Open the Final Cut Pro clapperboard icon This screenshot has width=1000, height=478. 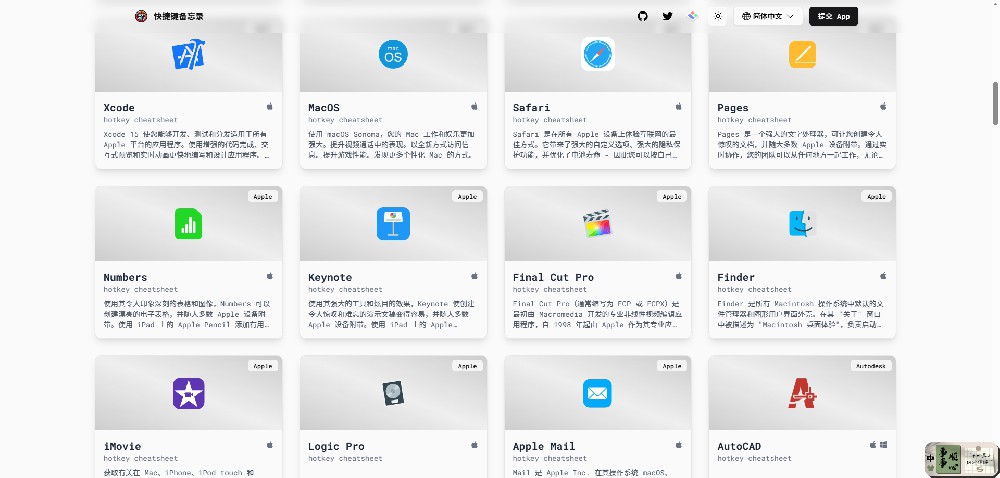point(598,224)
